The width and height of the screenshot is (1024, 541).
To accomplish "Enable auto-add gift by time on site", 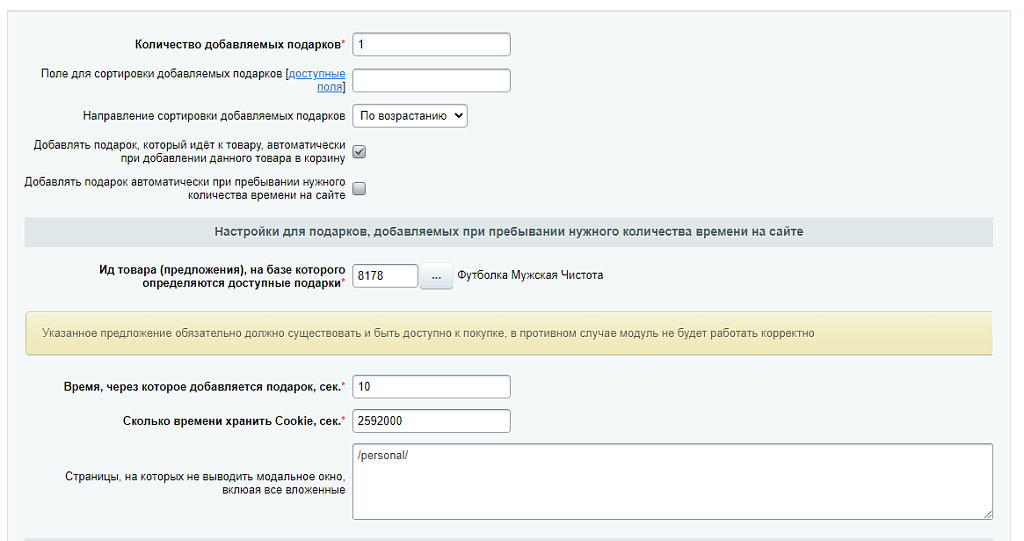I will coord(359,188).
